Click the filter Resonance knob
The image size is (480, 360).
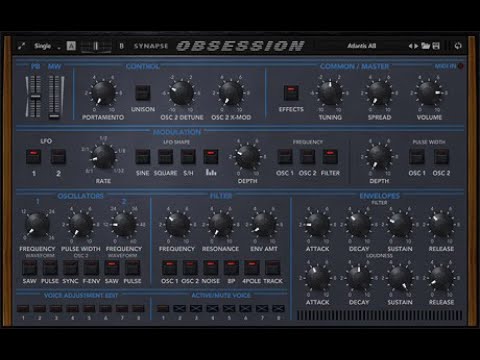(220, 224)
